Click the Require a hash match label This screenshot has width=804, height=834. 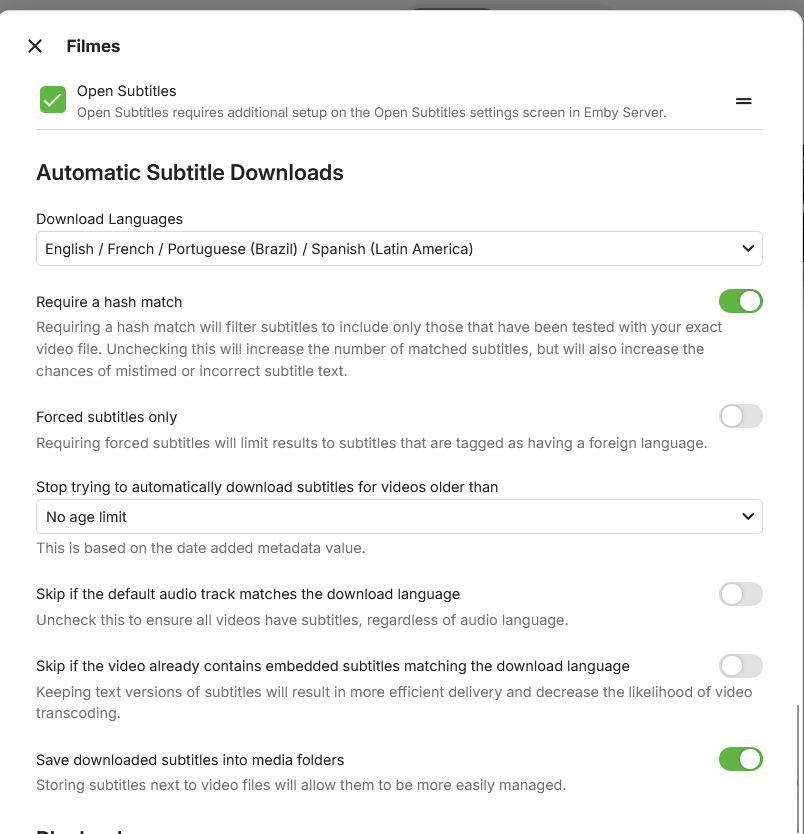tap(109, 302)
